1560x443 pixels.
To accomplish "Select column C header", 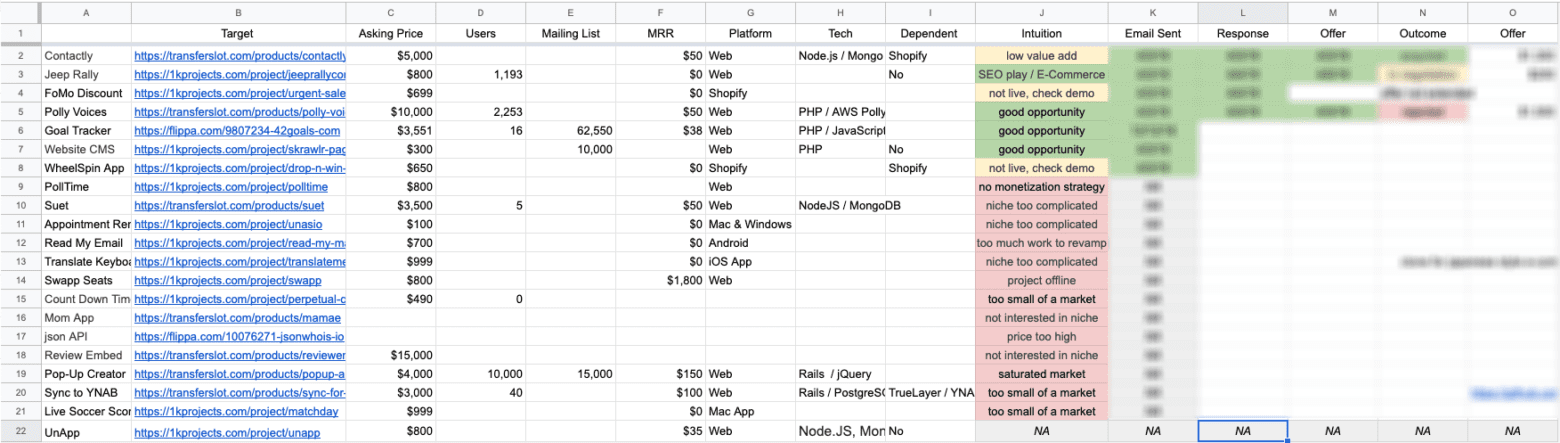I will click(391, 12).
